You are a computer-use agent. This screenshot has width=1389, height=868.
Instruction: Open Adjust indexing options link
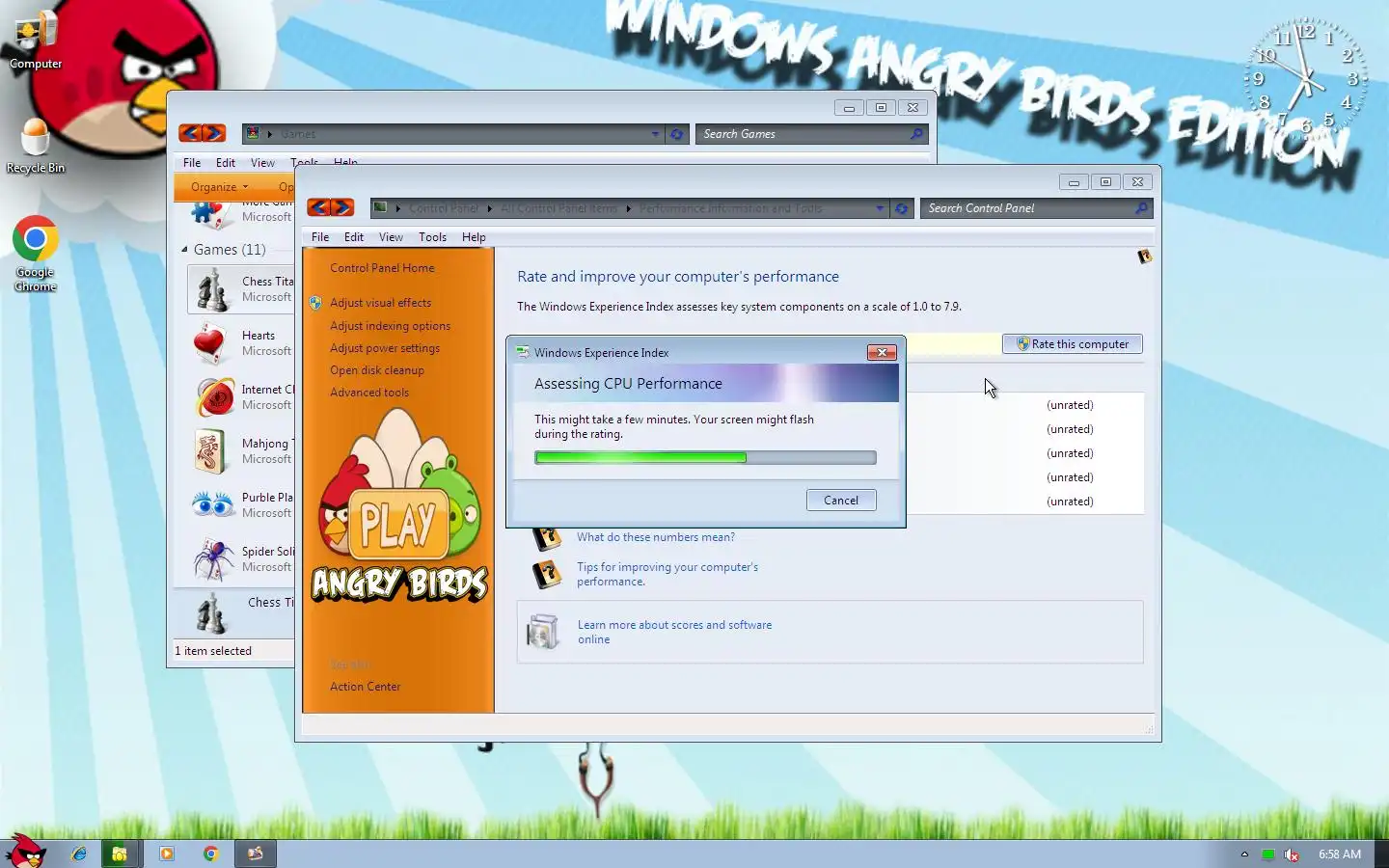coord(390,326)
